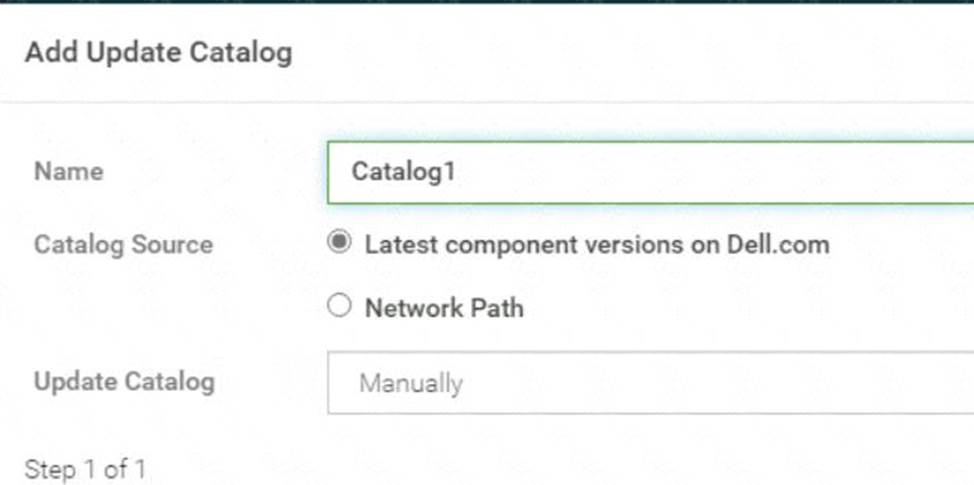The image size is (974, 485).
Task: Click the 'Update Catalog' field label
Action: [124, 382]
